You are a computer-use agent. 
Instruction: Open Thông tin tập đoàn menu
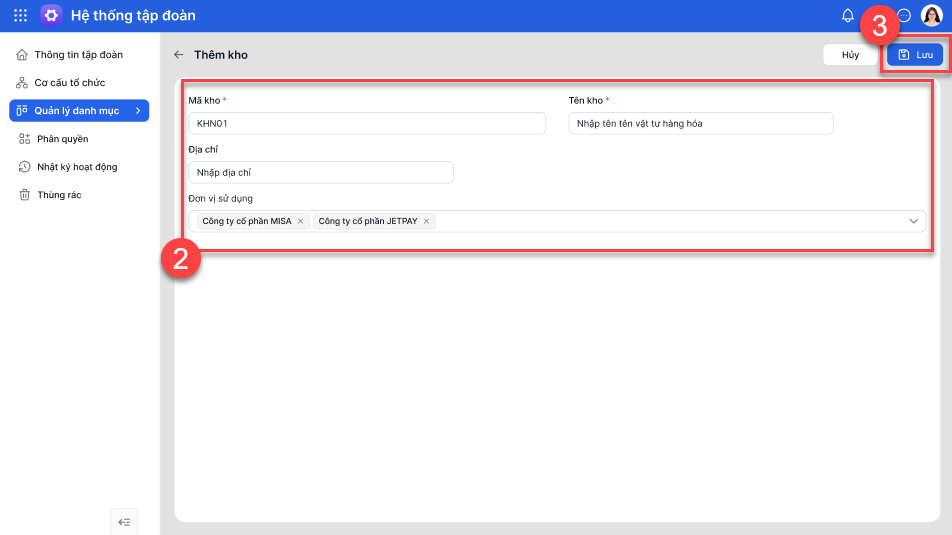[78, 55]
